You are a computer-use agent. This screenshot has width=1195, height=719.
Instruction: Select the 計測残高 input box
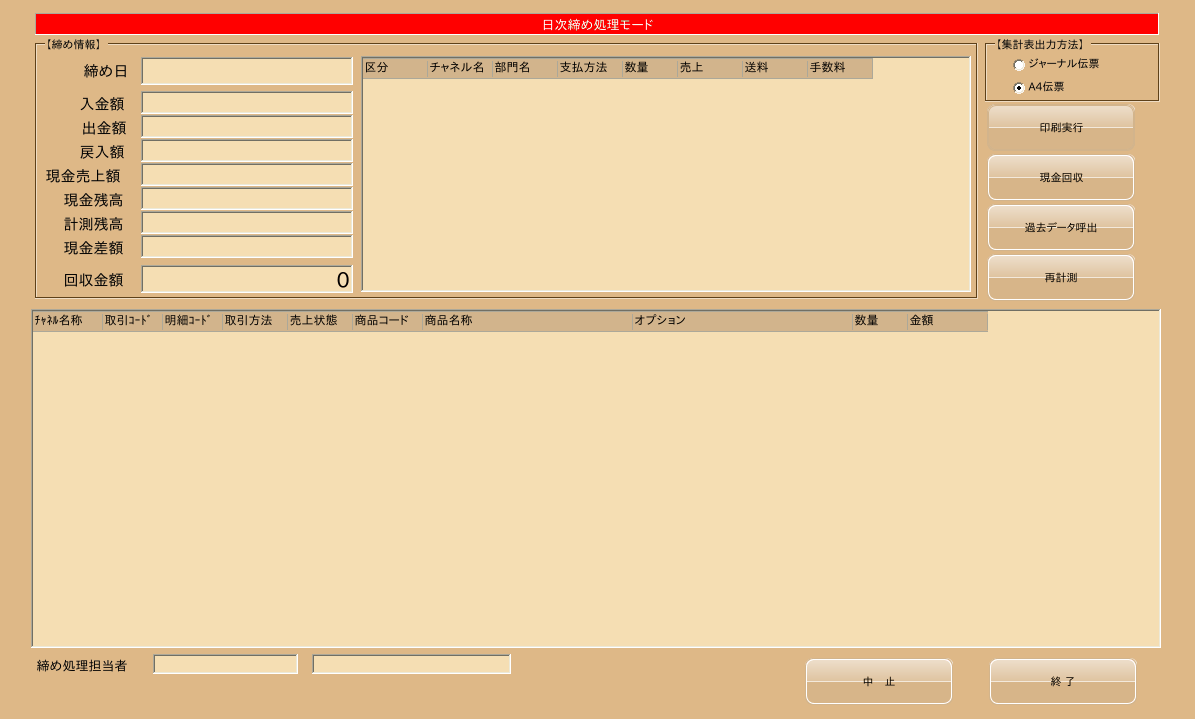click(247, 223)
